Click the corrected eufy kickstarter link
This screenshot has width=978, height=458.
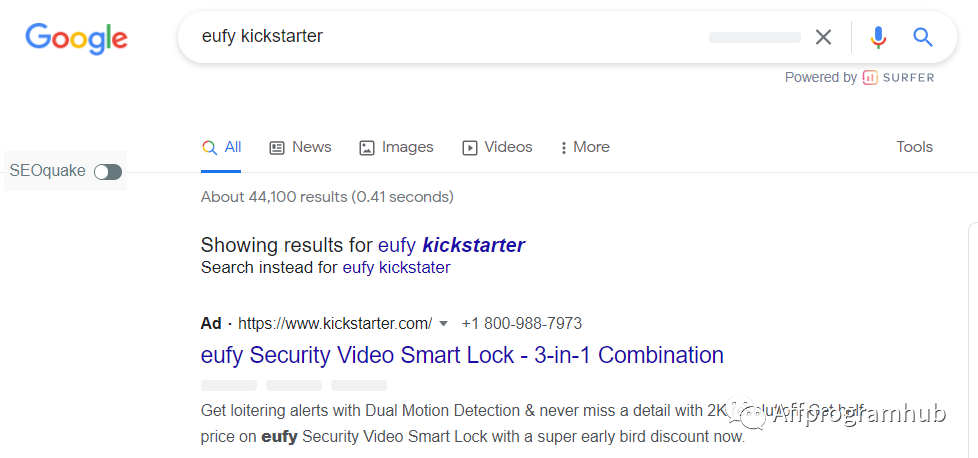(x=452, y=245)
